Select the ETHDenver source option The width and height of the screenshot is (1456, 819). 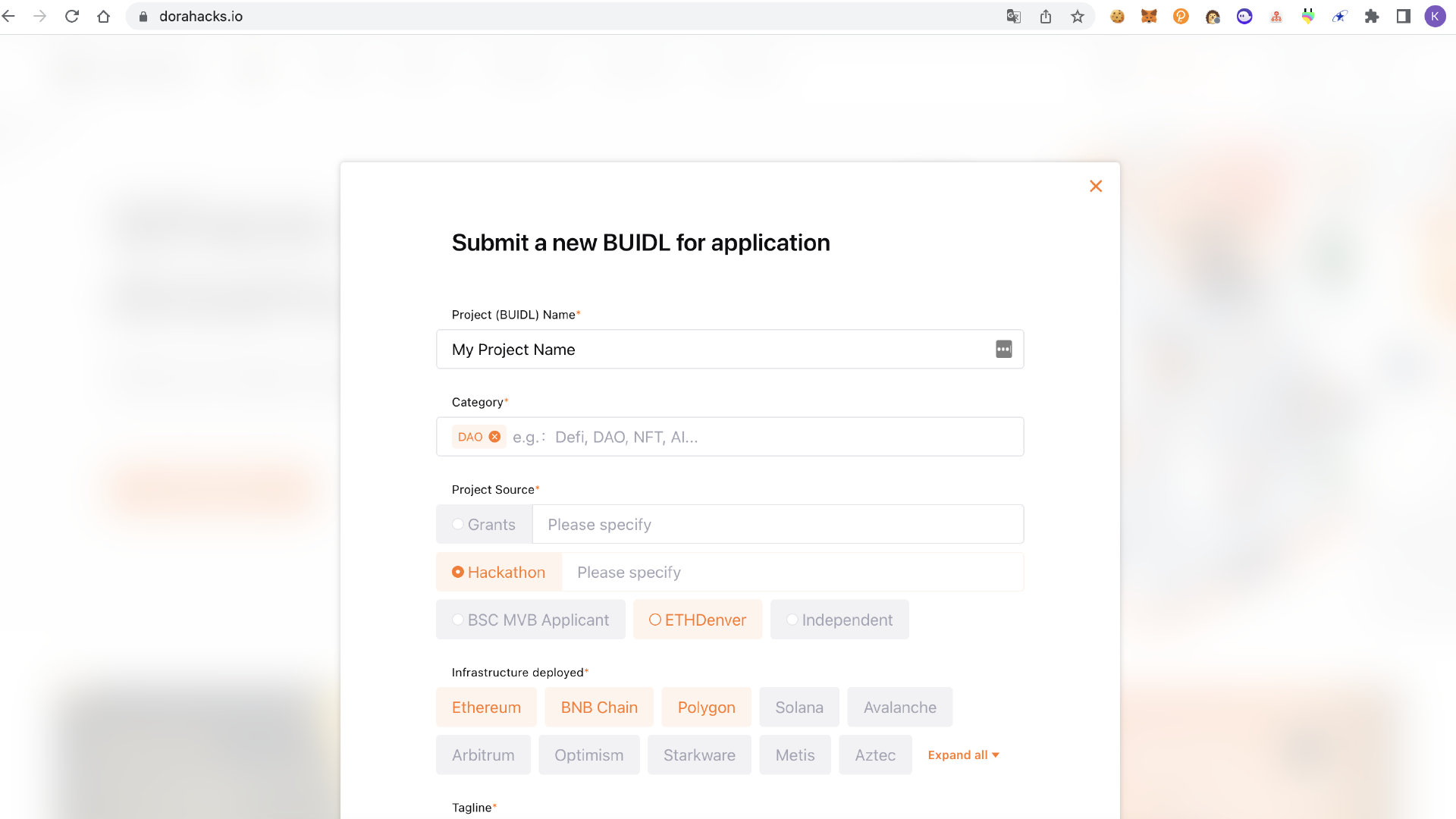click(x=698, y=620)
